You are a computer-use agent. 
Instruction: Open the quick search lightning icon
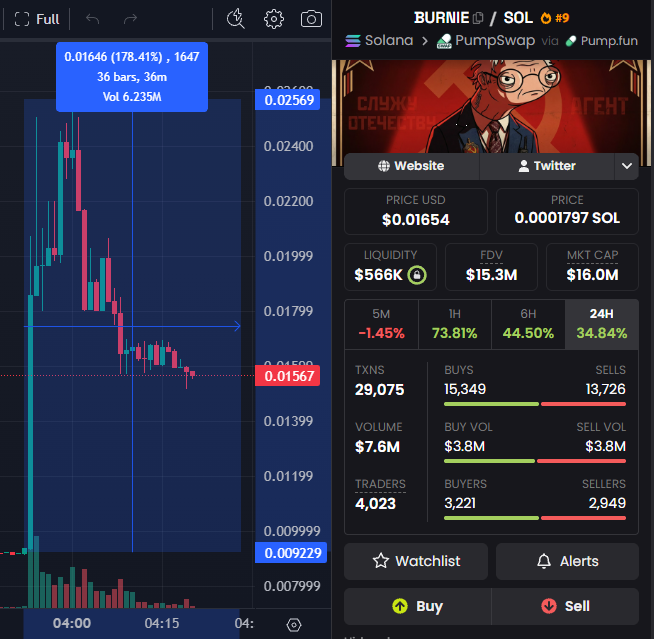point(235,19)
